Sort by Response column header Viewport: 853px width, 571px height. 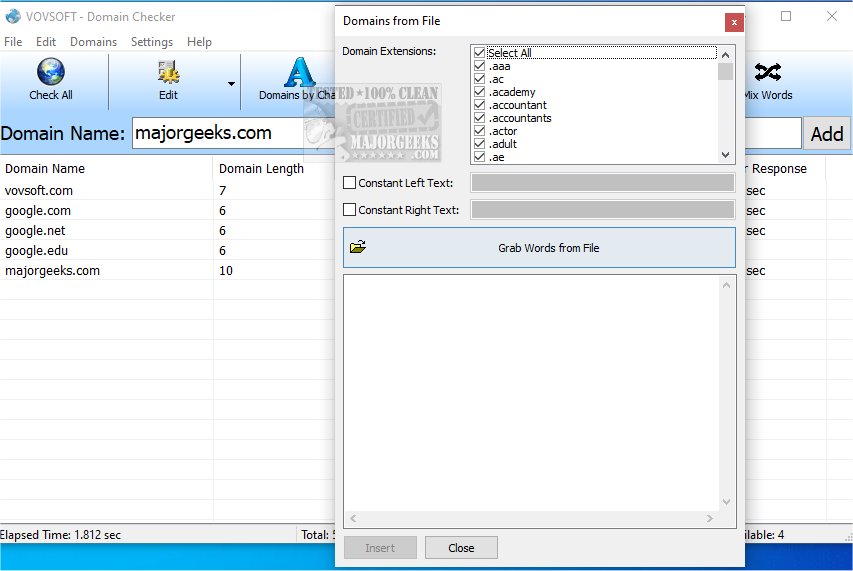(x=783, y=169)
